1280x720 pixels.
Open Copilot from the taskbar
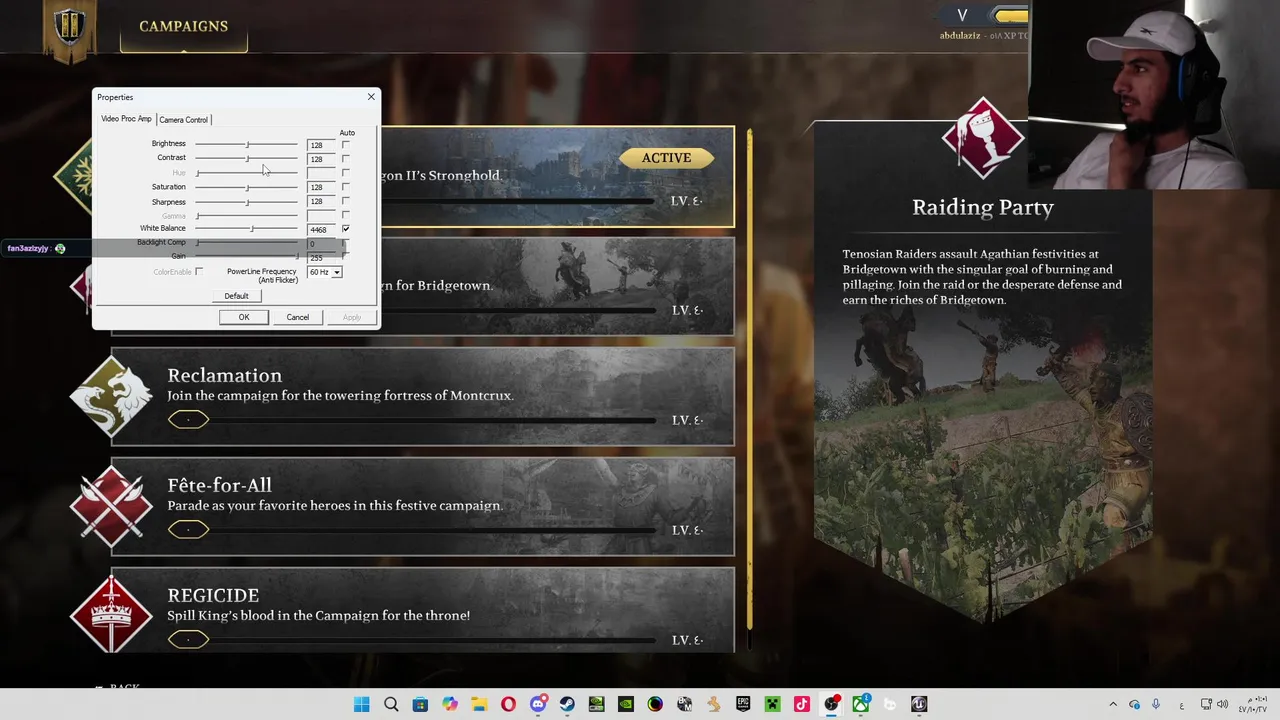coord(450,704)
